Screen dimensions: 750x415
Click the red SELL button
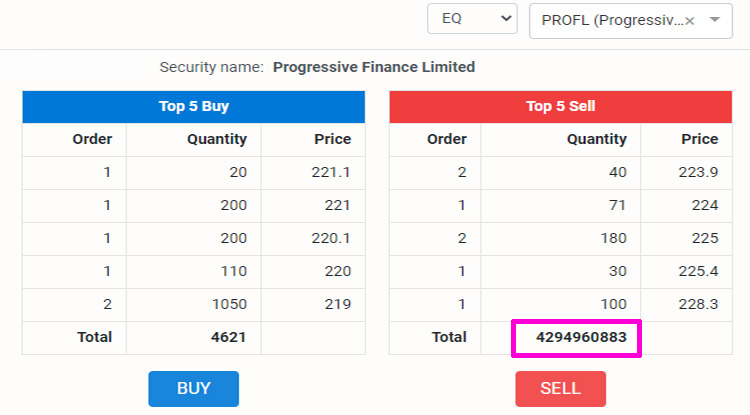[x=560, y=389]
